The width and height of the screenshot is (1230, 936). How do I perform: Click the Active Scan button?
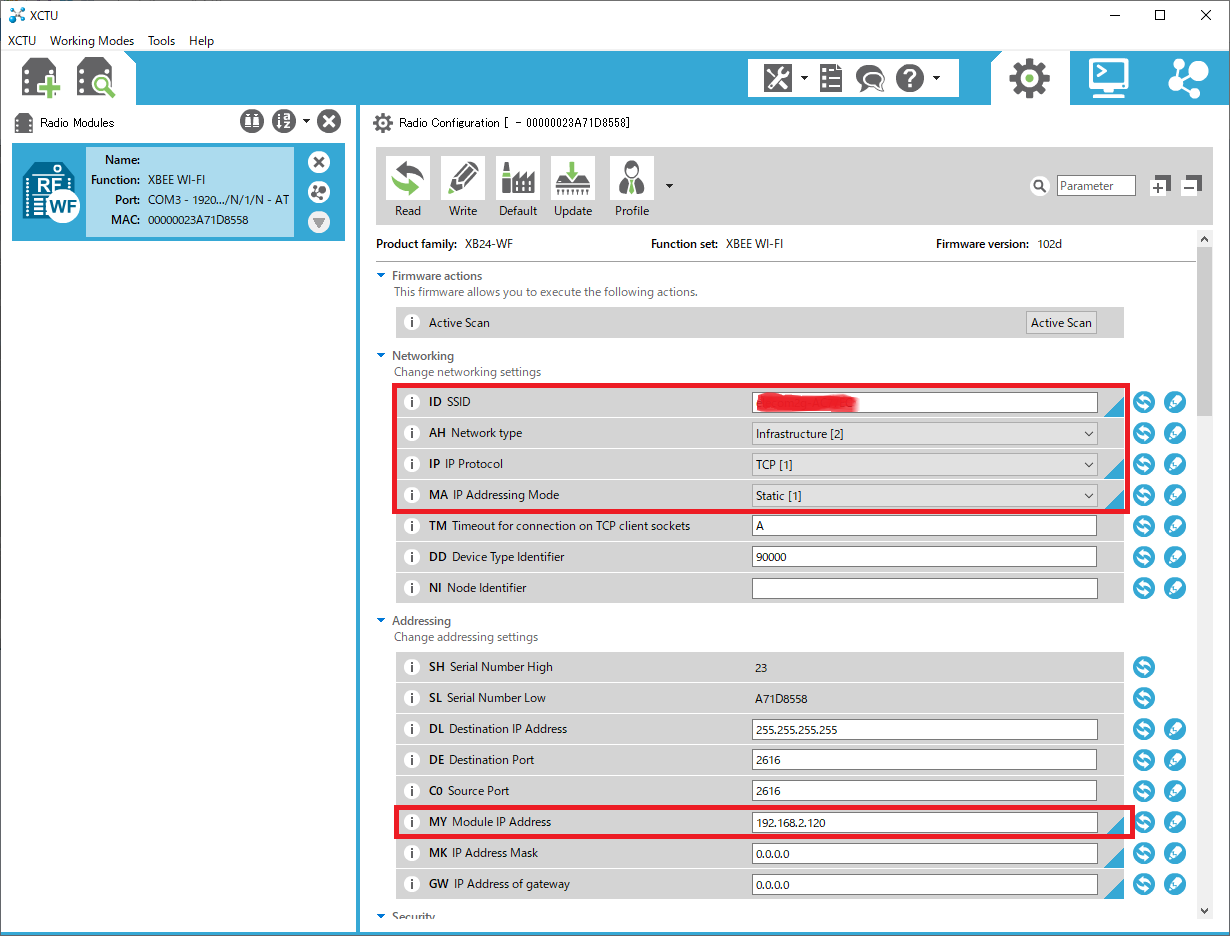click(1061, 323)
